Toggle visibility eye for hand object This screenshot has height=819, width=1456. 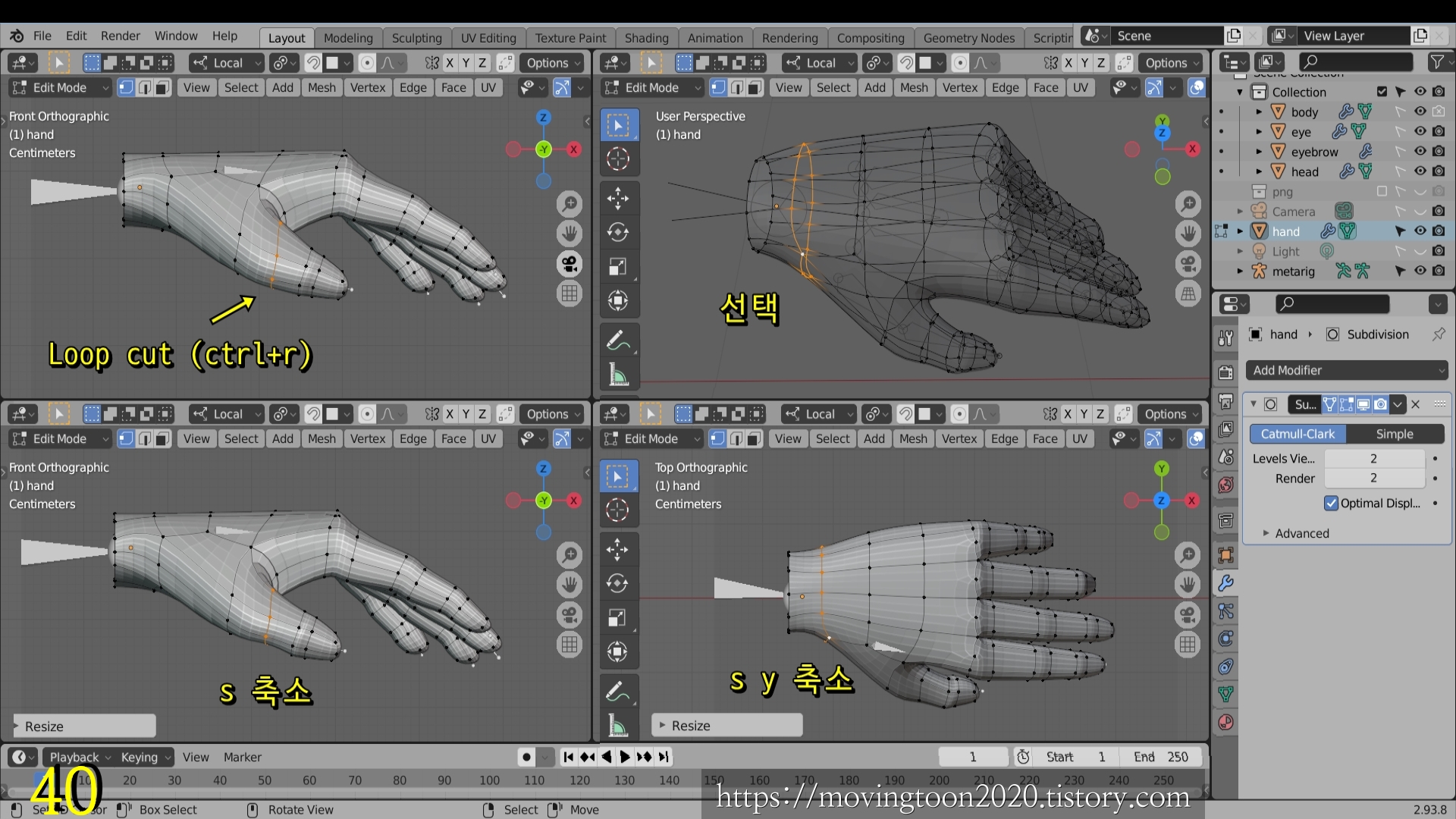coord(1420,231)
